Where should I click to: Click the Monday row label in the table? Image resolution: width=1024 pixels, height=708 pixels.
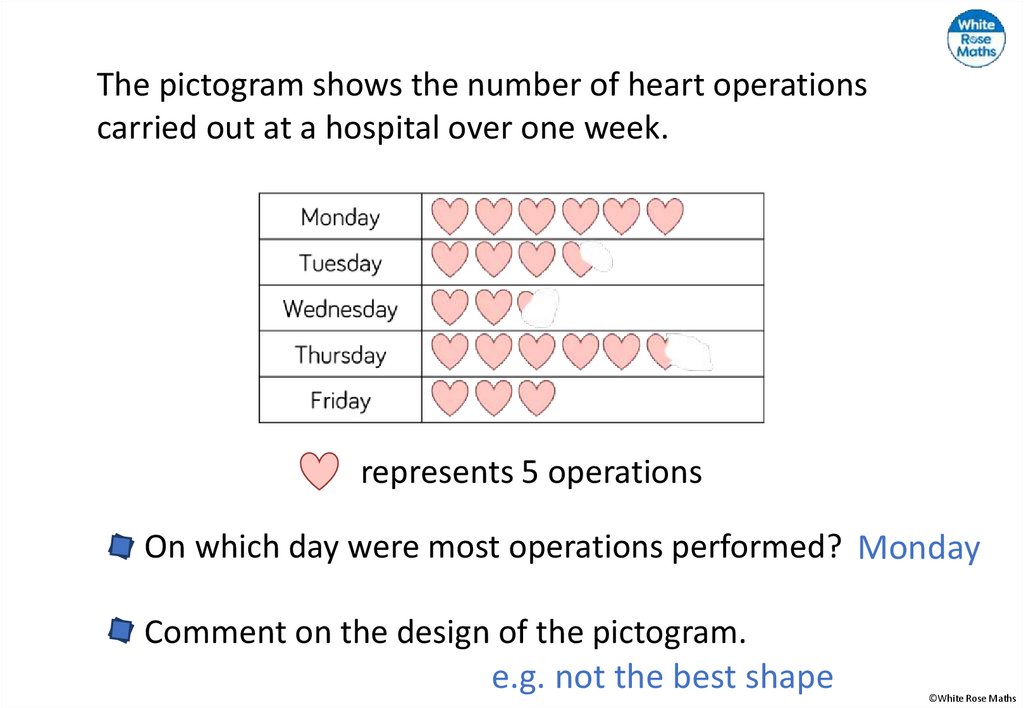coord(340,217)
